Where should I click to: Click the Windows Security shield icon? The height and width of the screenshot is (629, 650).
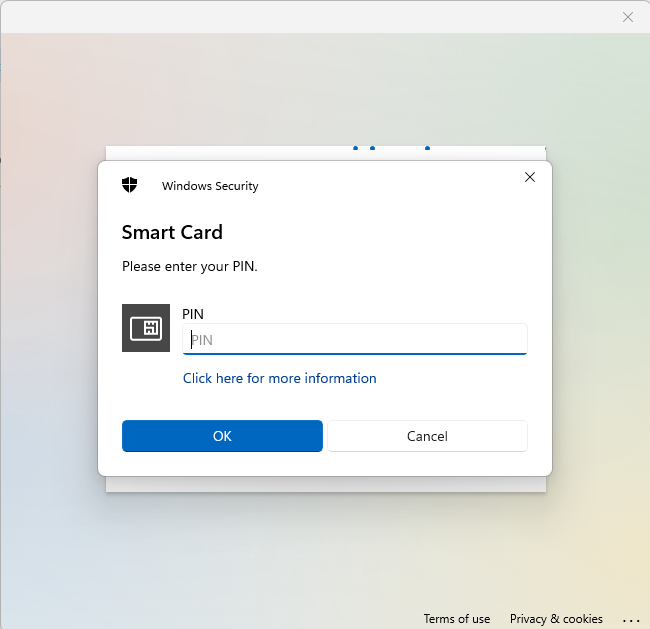tap(130, 185)
